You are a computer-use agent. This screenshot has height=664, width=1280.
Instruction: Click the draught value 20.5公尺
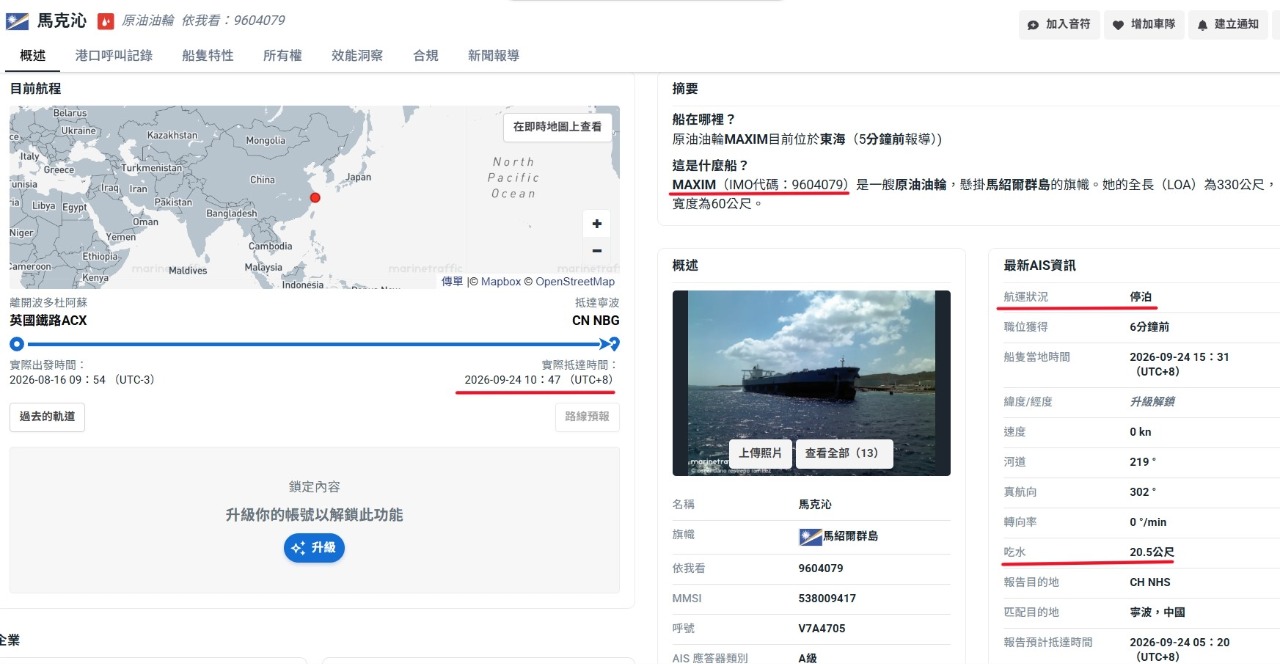pyautogui.click(x=1152, y=552)
